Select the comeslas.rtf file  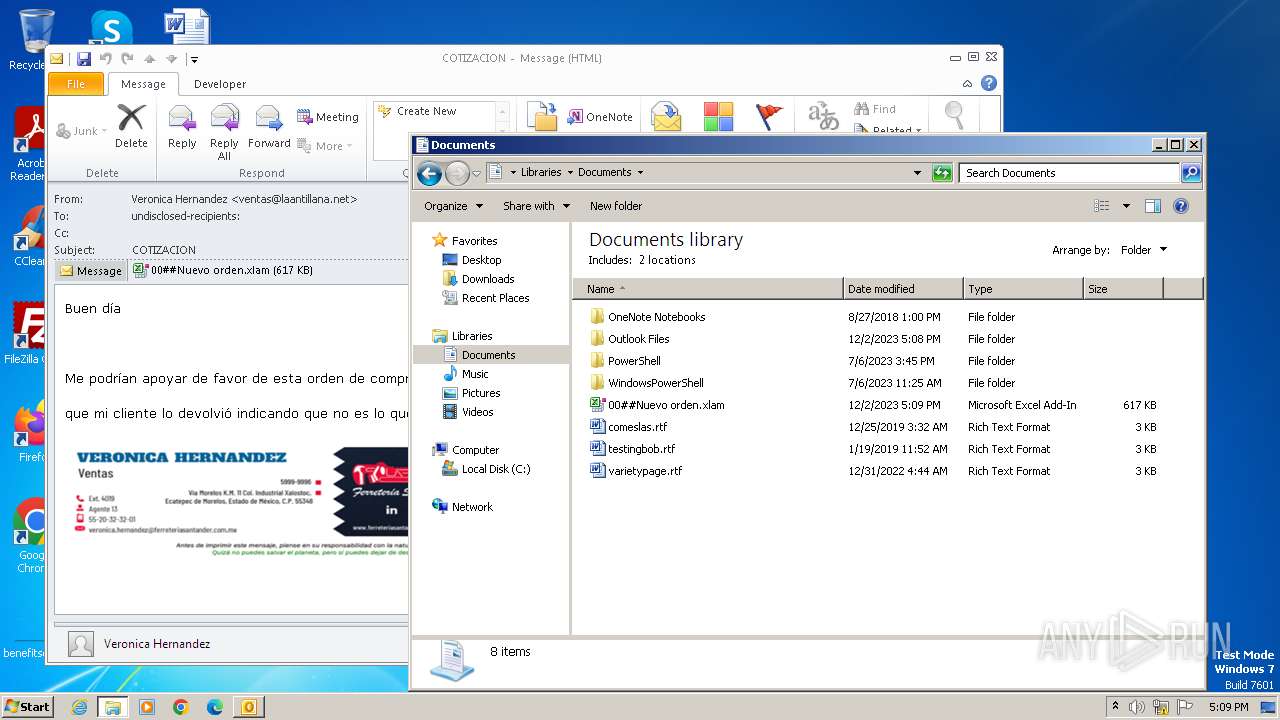(628, 427)
